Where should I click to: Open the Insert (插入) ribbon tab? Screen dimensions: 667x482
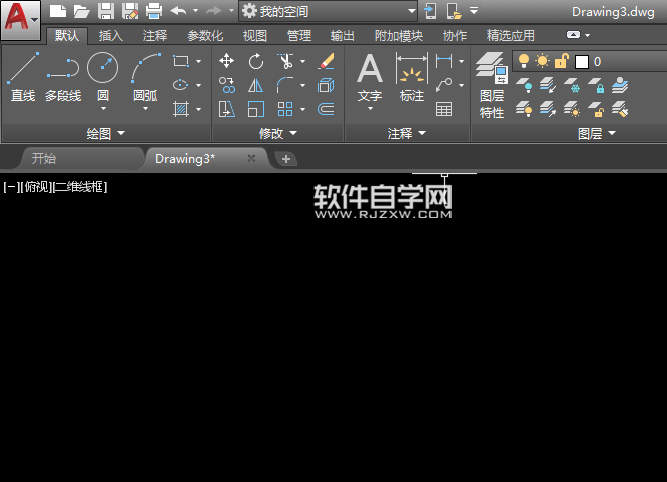(x=111, y=36)
